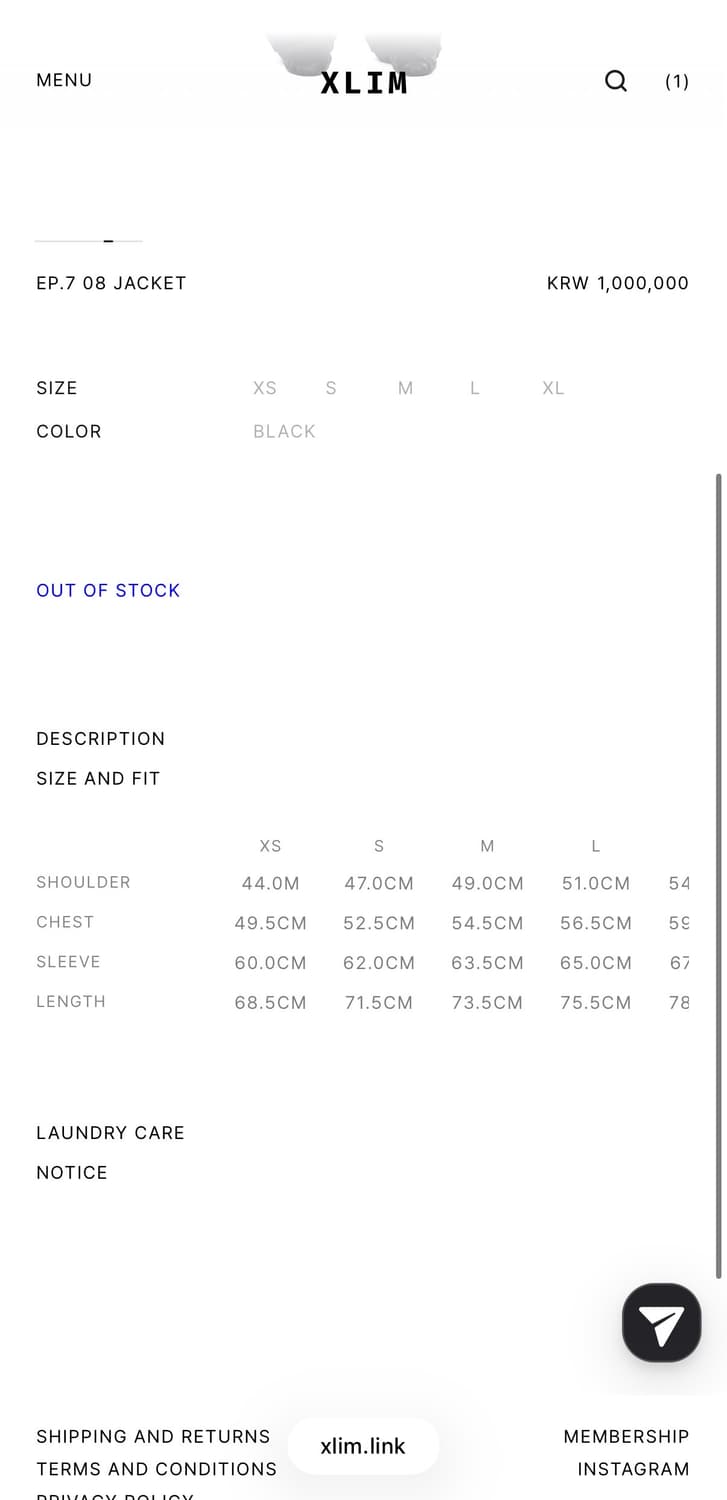Open the MENU navigation
The width and height of the screenshot is (727, 1500).
point(64,80)
